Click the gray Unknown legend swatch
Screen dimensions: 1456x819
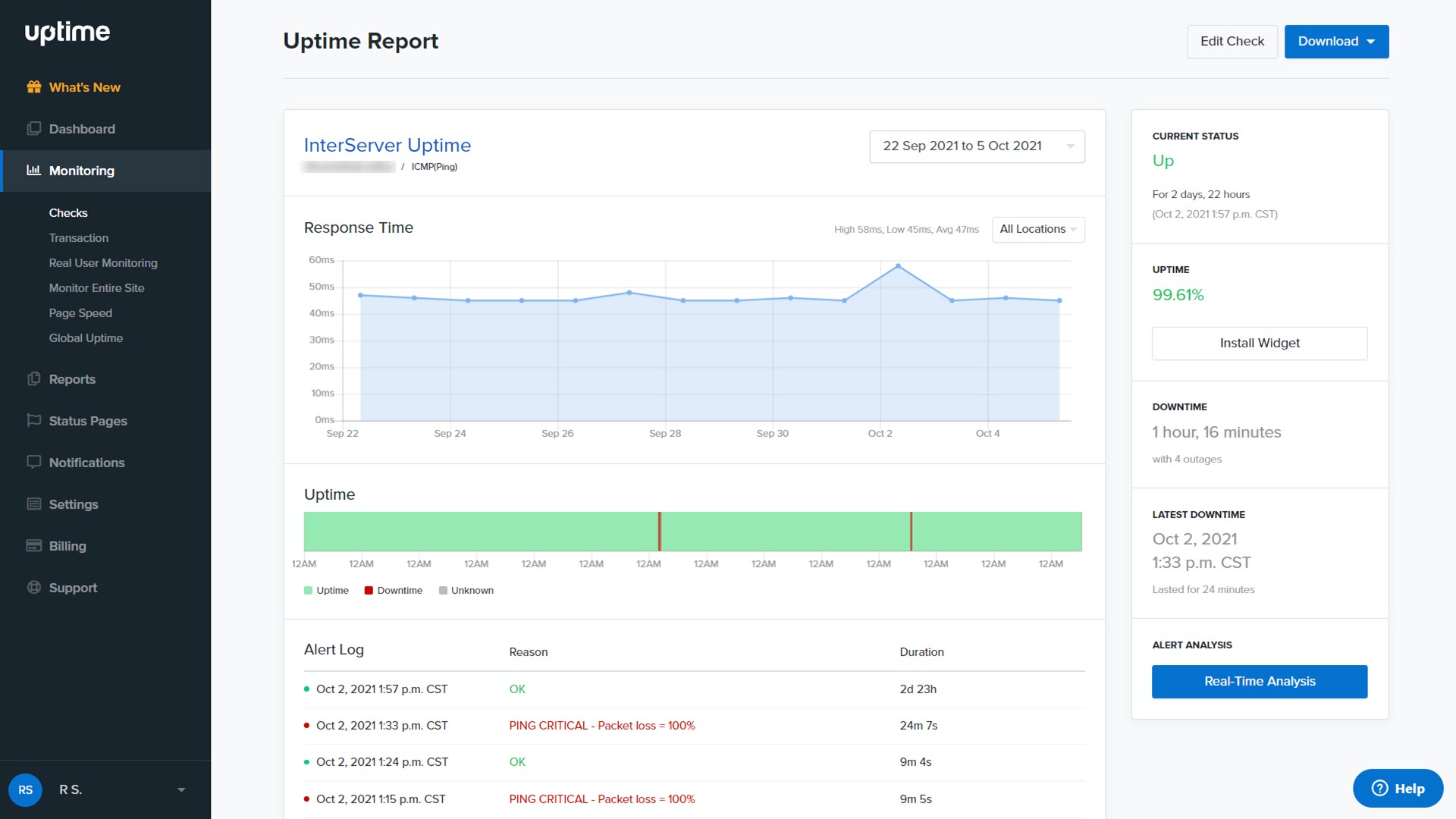click(443, 591)
